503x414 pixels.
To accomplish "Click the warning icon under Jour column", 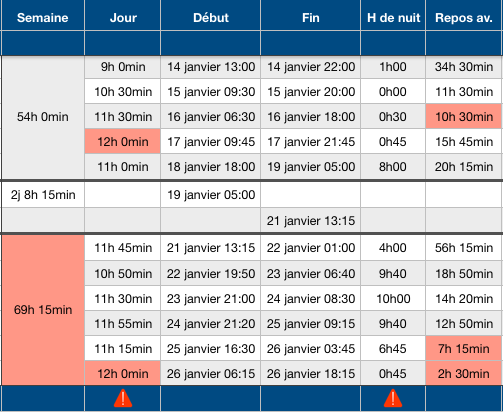I will tap(123, 398).
